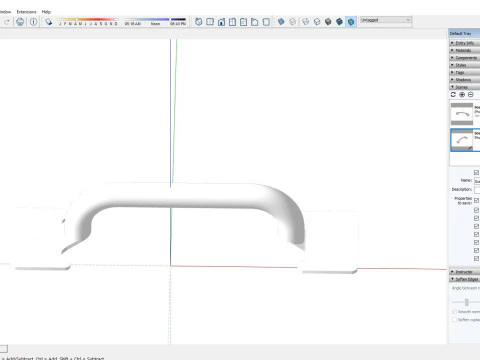Expand the Materials panel
The image size is (480, 360).
click(x=464, y=50)
